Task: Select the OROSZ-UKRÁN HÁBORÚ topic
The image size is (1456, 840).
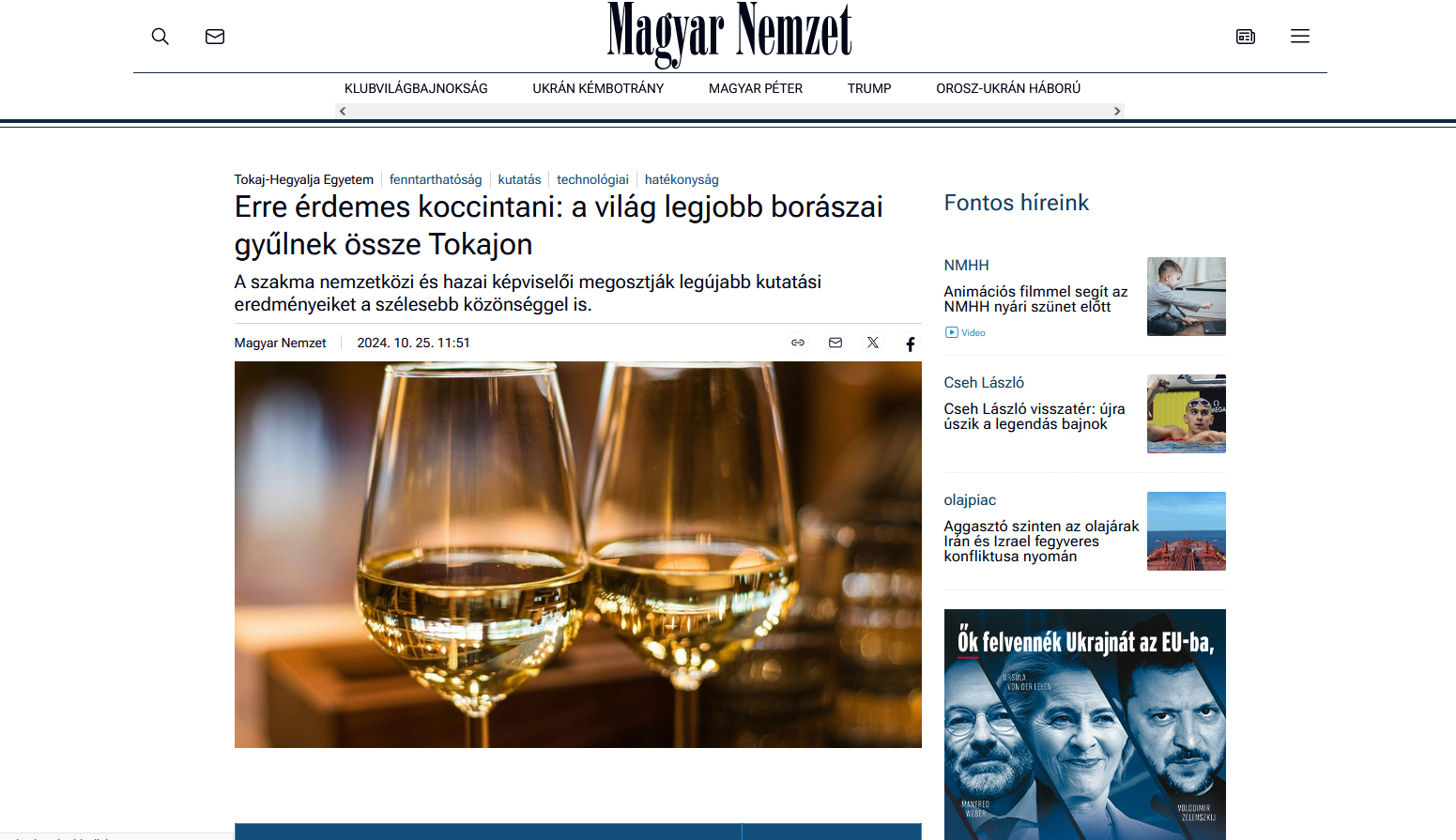Action: point(1008,88)
